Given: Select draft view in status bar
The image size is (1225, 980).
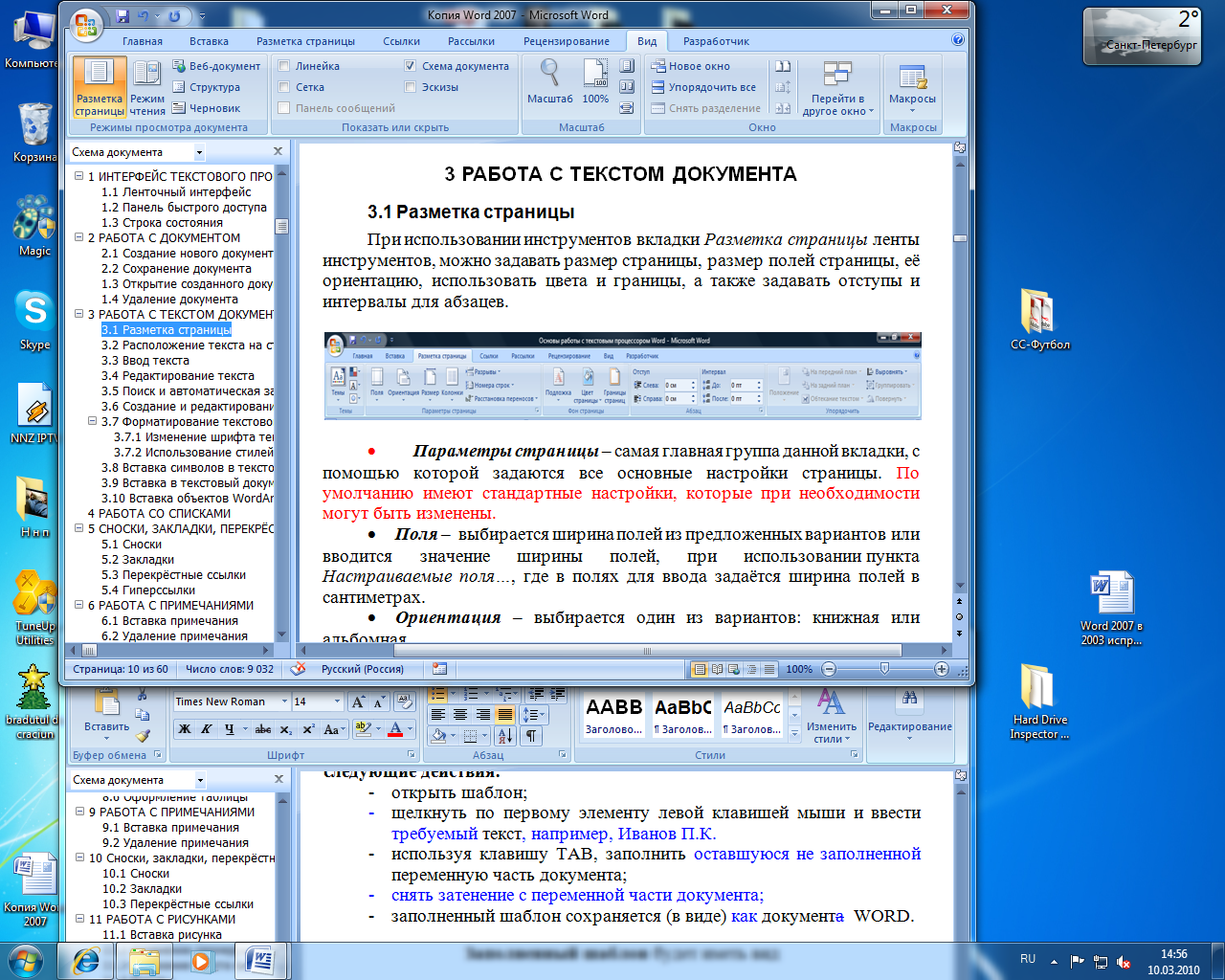Looking at the screenshot, I should click(768, 669).
